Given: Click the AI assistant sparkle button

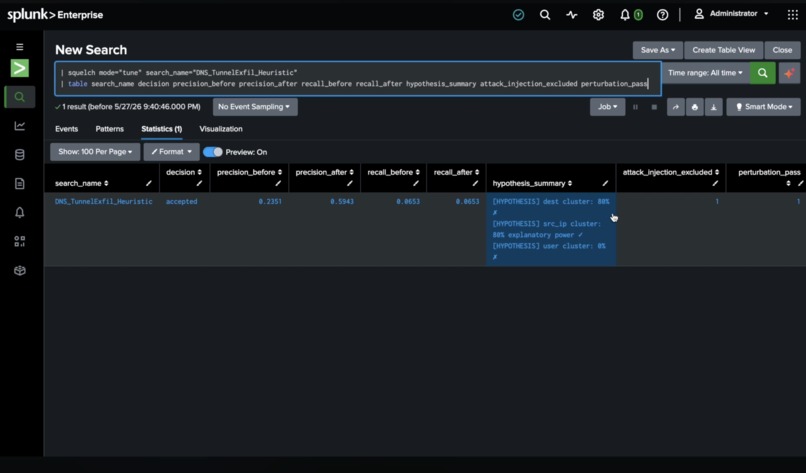Looking at the screenshot, I should [789, 73].
